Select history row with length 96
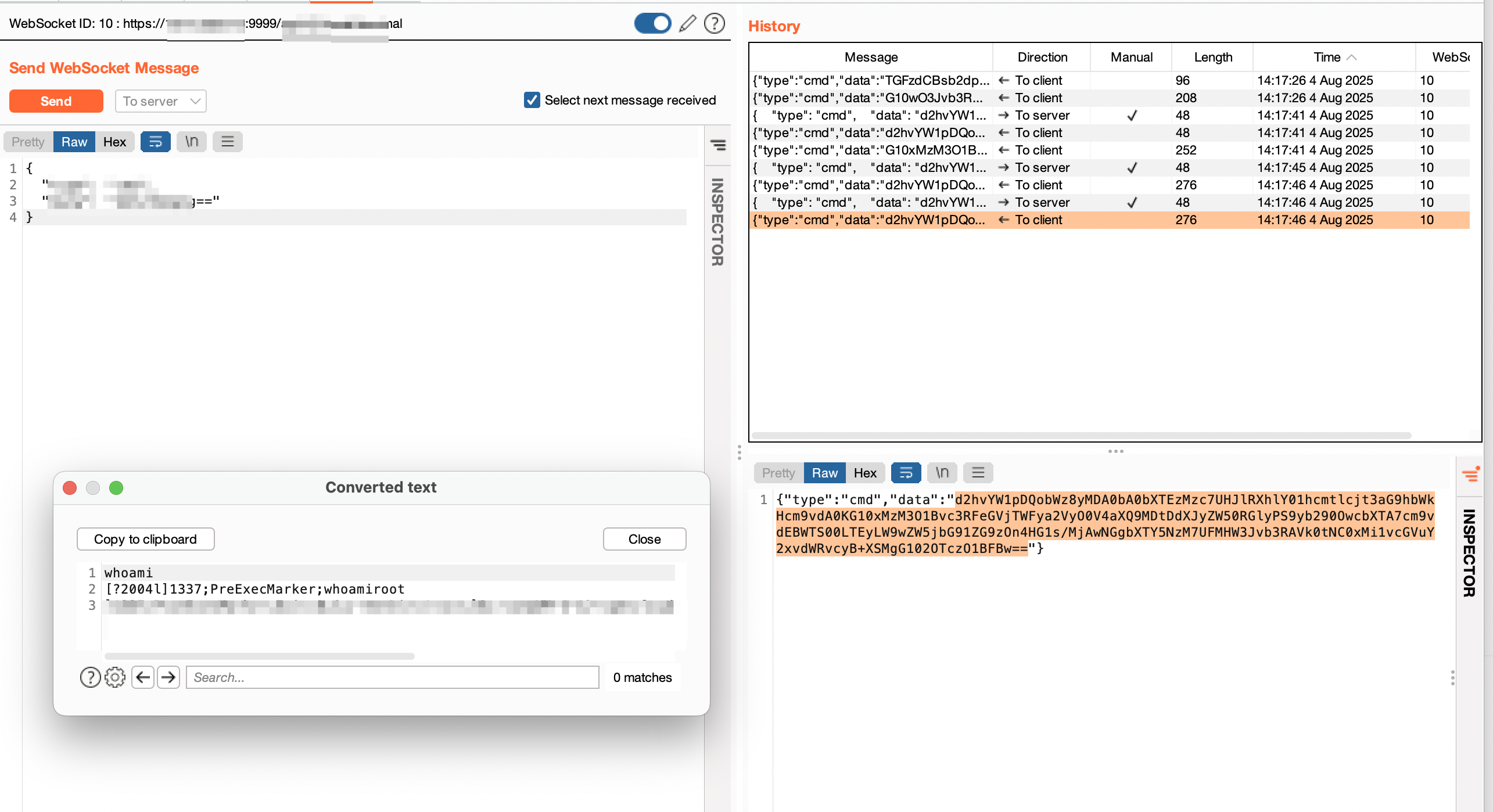Image resolution: width=1493 pixels, height=812 pixels. pyautogui.click(x=1110, y=80)
